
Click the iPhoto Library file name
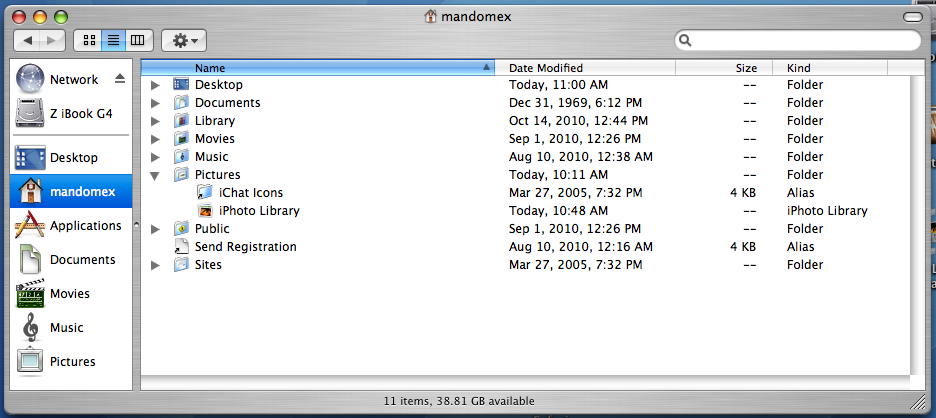click(259, 211)
